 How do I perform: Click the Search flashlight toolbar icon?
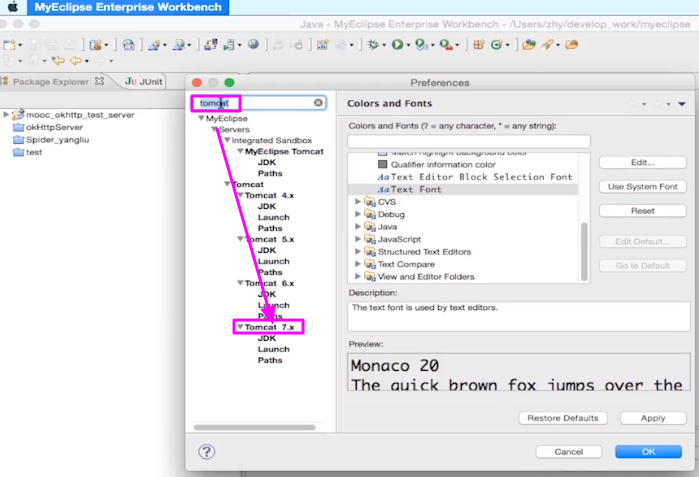tap(547, 45)
